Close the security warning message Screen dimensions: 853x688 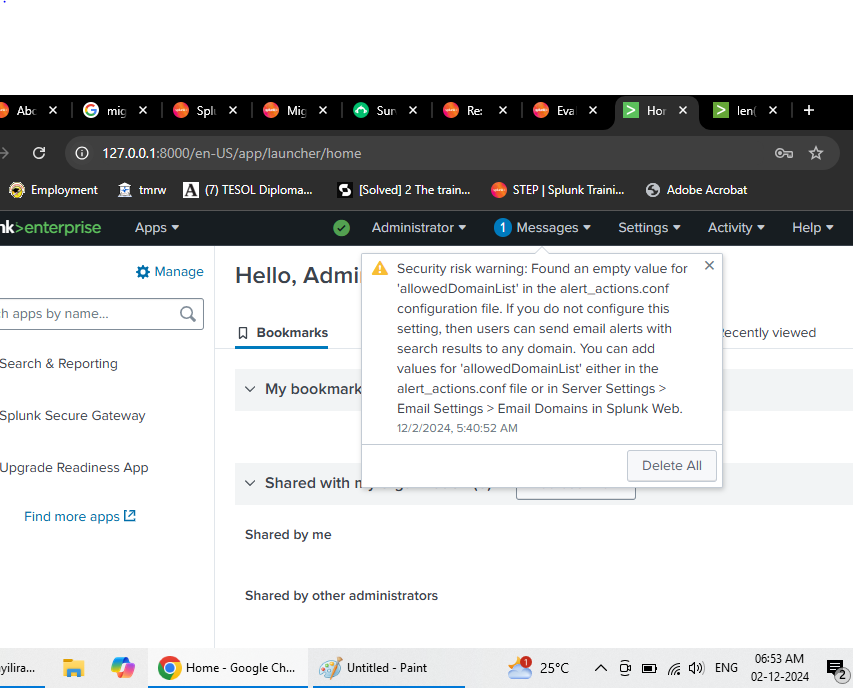tap(709, 265)
